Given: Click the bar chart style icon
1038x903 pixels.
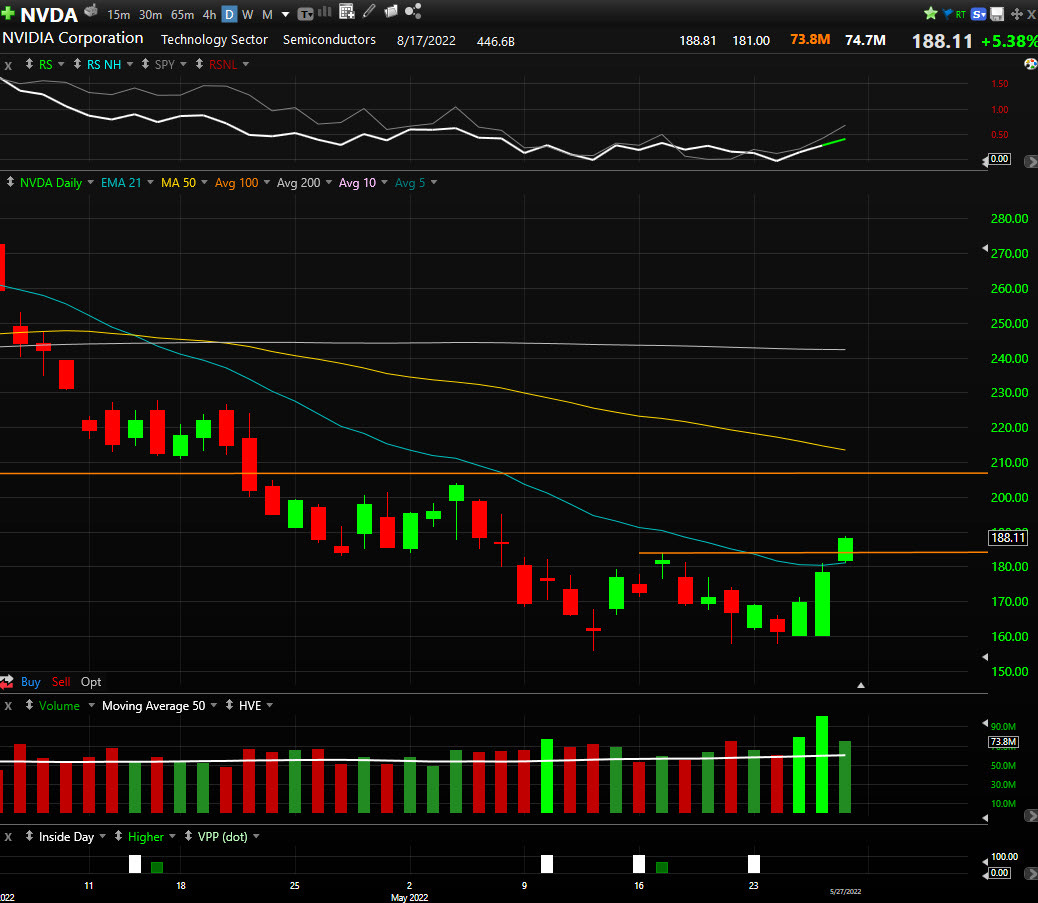Looking at the screenshot, I should point(325,11).
